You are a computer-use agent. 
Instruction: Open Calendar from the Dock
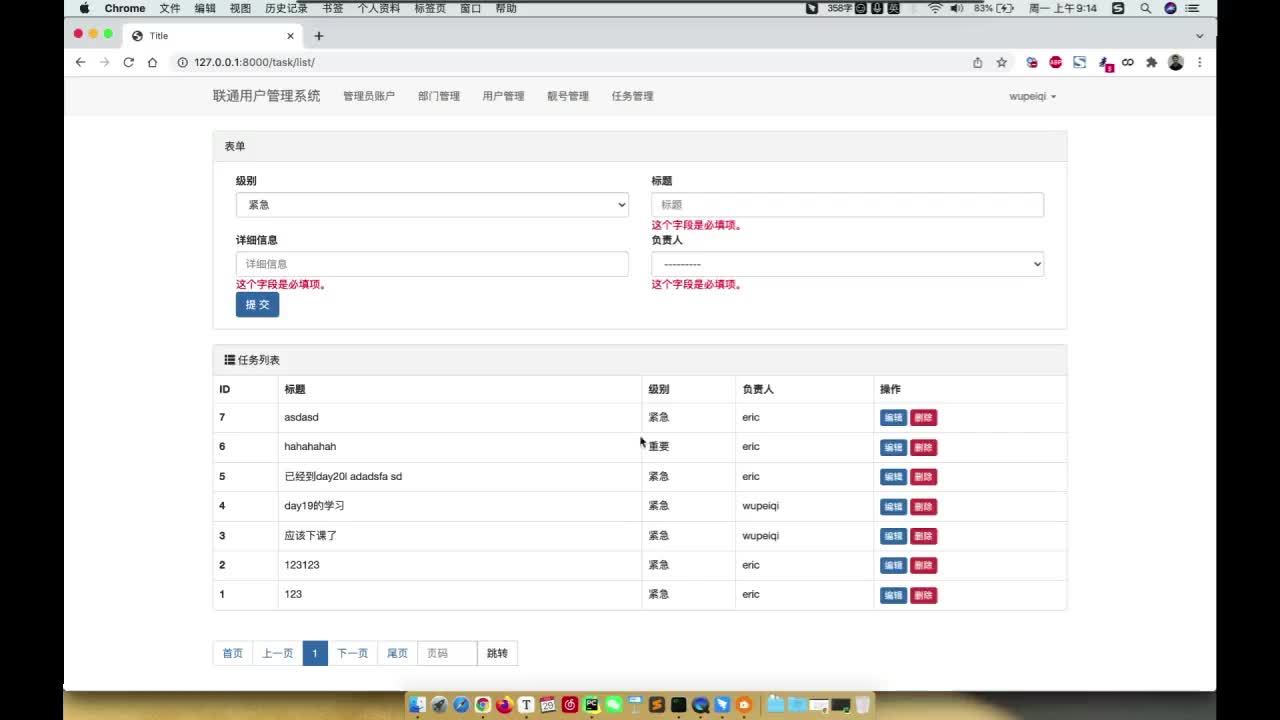coord(548,705)
